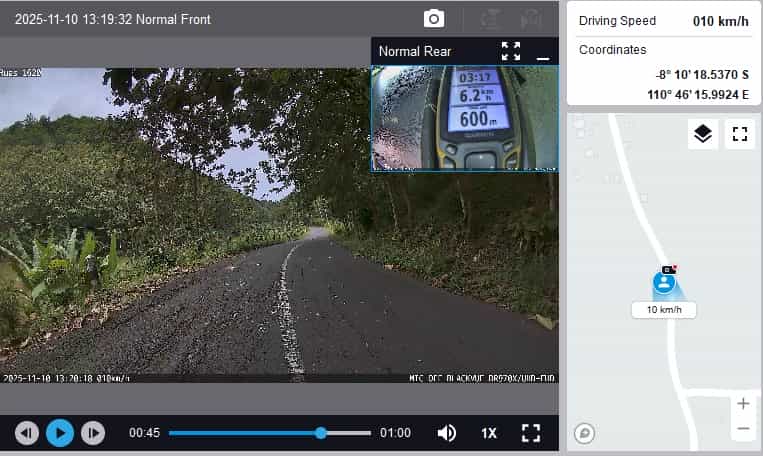This screenshot has height=456, width=763.
Task: Step back to the previous frame
Action: pos(27,433)
